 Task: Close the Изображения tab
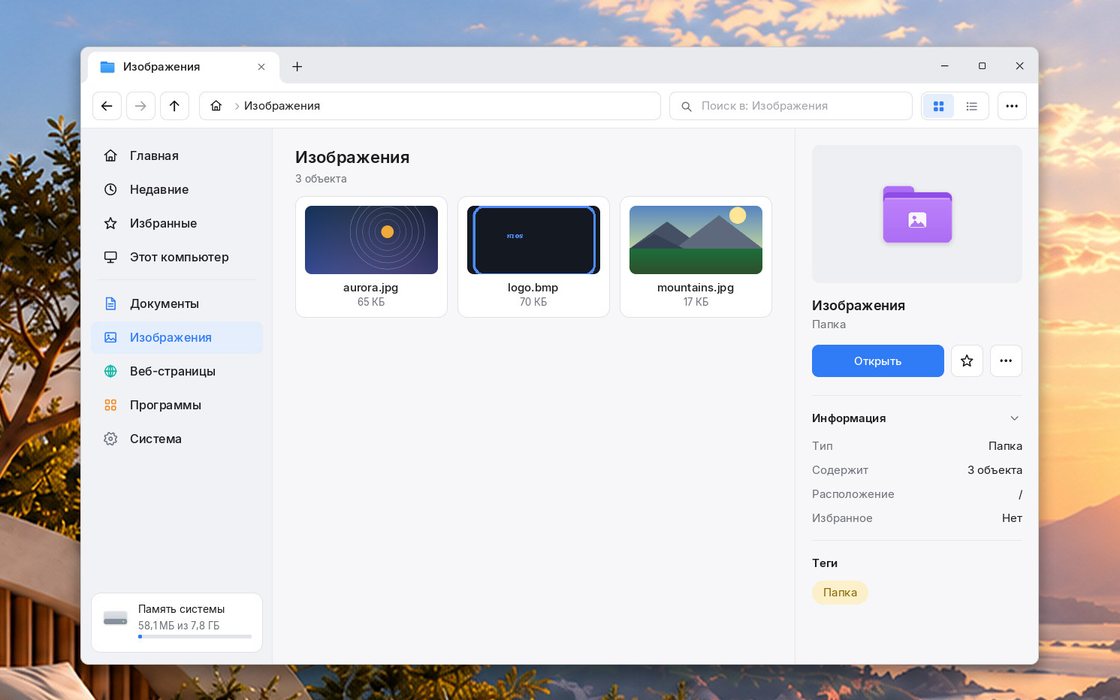pyautogui.click(x=261, y=66)
